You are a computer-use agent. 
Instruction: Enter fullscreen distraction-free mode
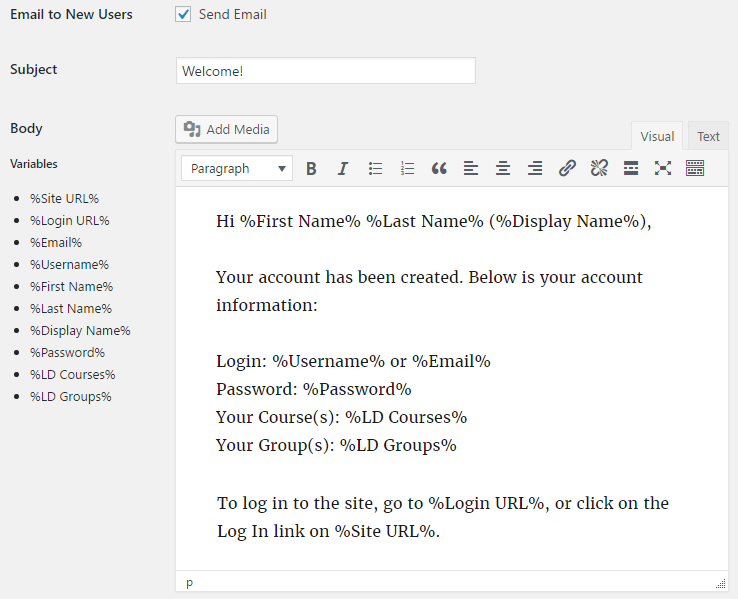tap(663, 169)
